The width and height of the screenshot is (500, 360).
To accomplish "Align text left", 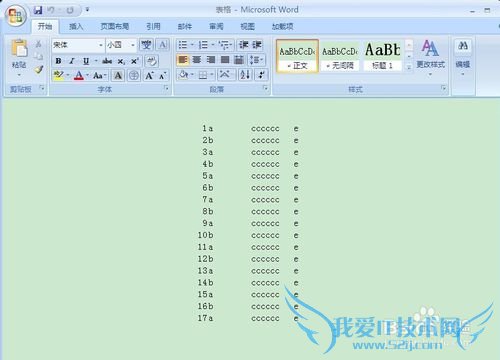I will 183,60.
